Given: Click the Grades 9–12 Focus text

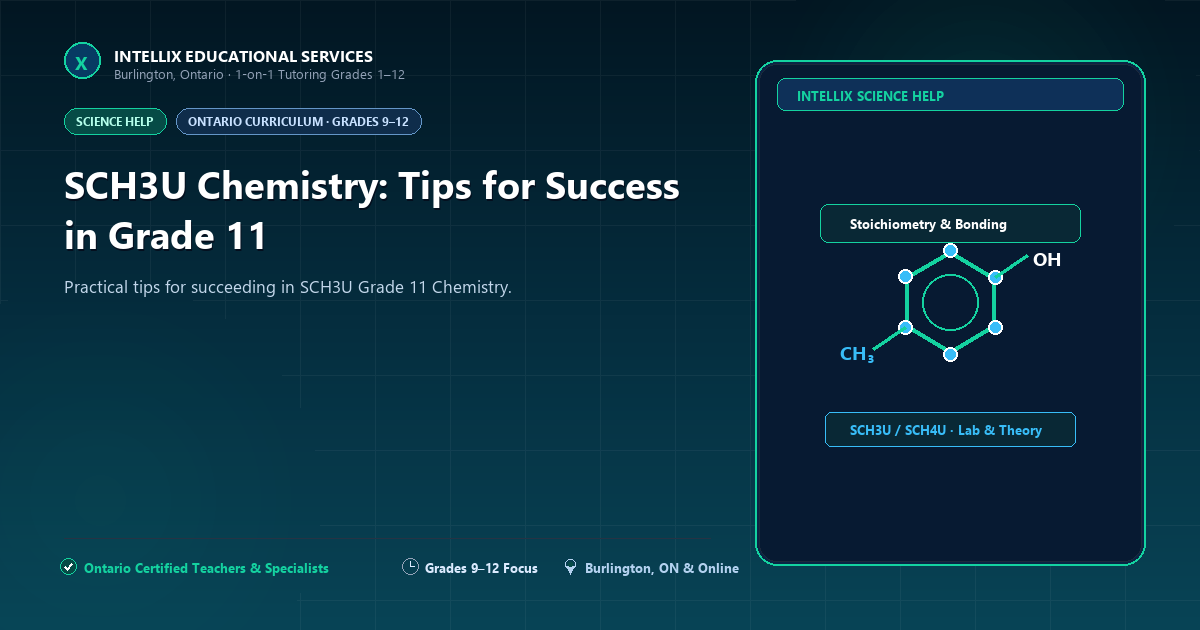Looking at the screenshot, I should click(x=481, y=568).
